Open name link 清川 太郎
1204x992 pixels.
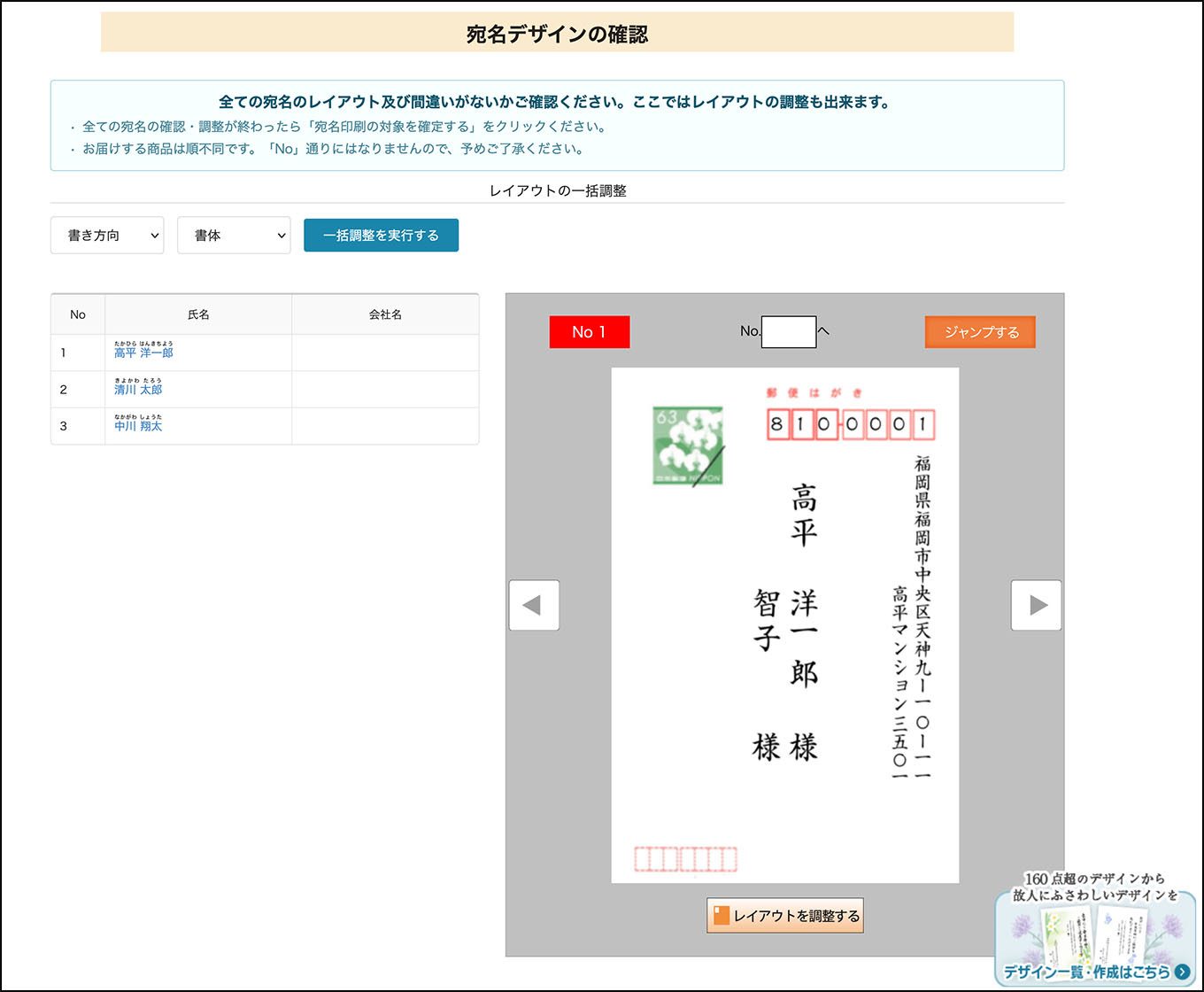click(138, 390)
